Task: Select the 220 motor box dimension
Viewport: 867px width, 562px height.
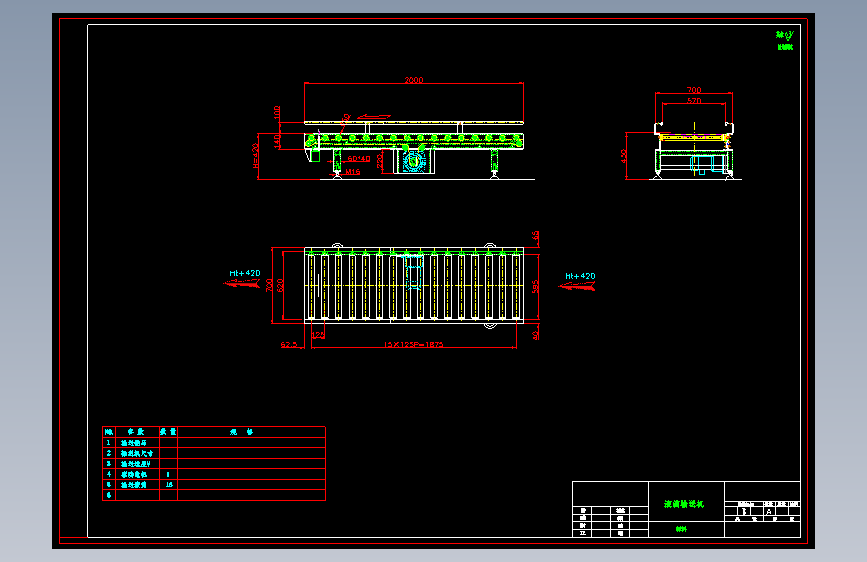Action: (x=379, y=160)
